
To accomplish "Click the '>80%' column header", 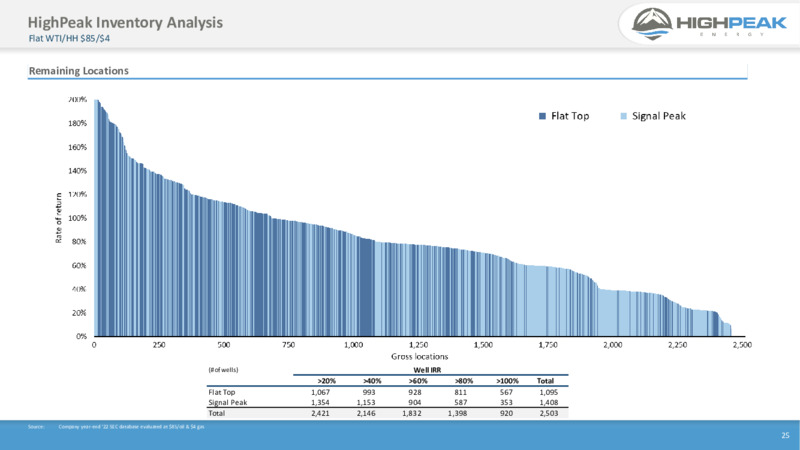I will [x=464, y=381].
